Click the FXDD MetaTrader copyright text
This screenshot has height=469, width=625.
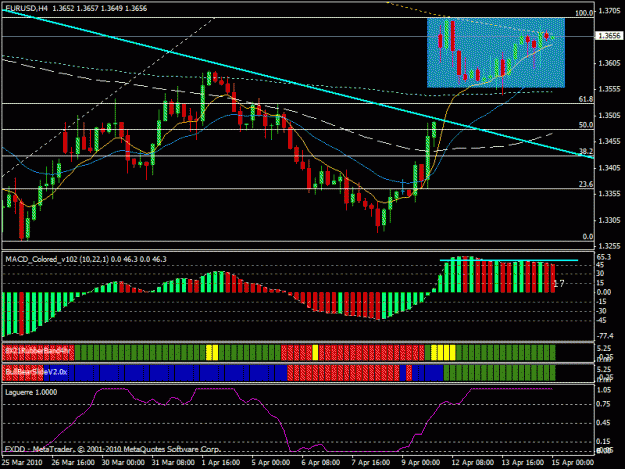pos(112,449)
